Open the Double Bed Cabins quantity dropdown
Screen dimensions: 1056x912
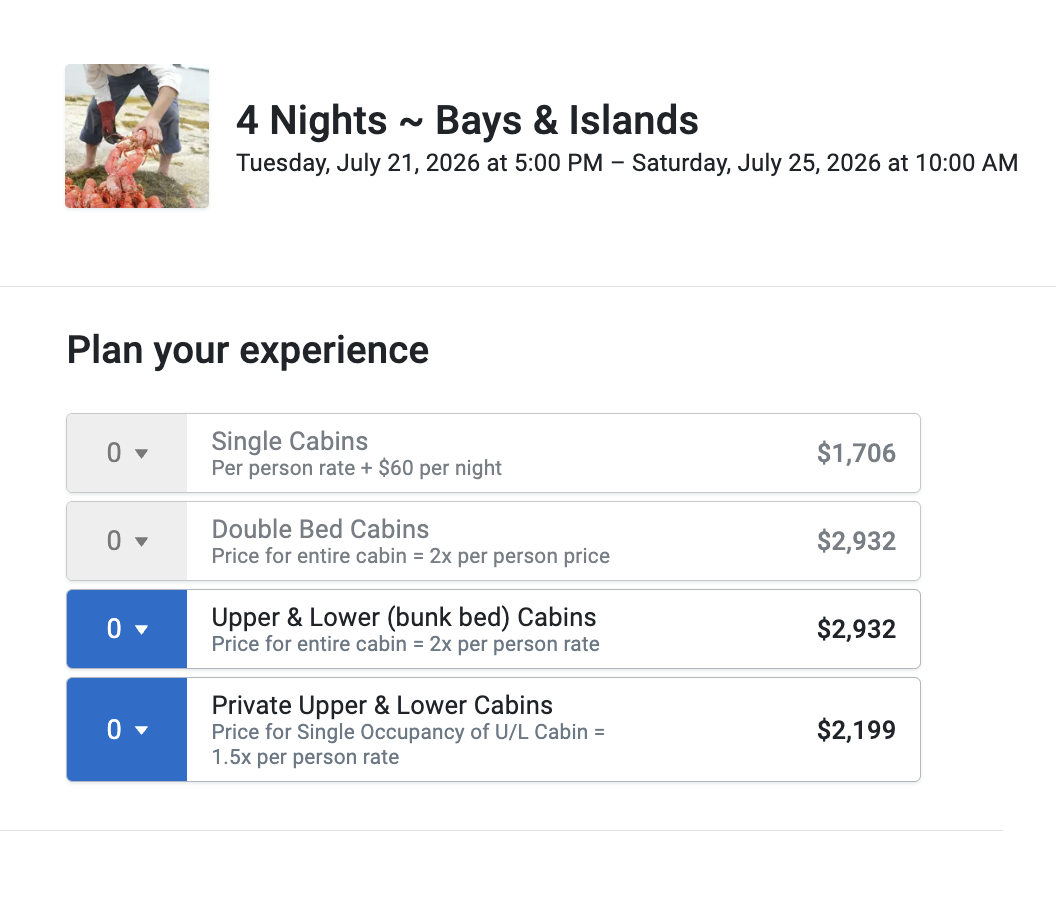point(127,541)
